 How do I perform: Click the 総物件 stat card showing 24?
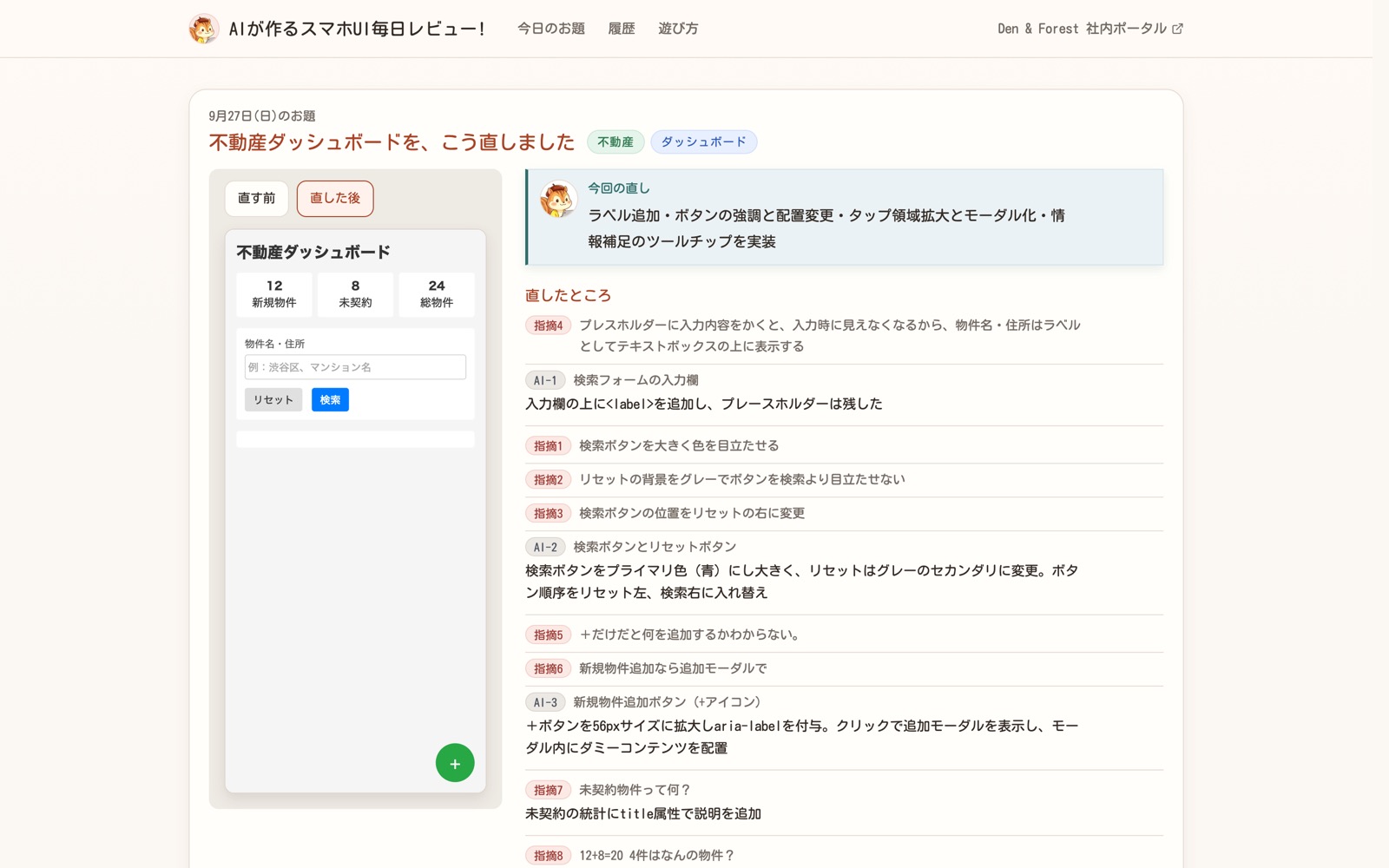pyautogui.click(x=437, y=294)
